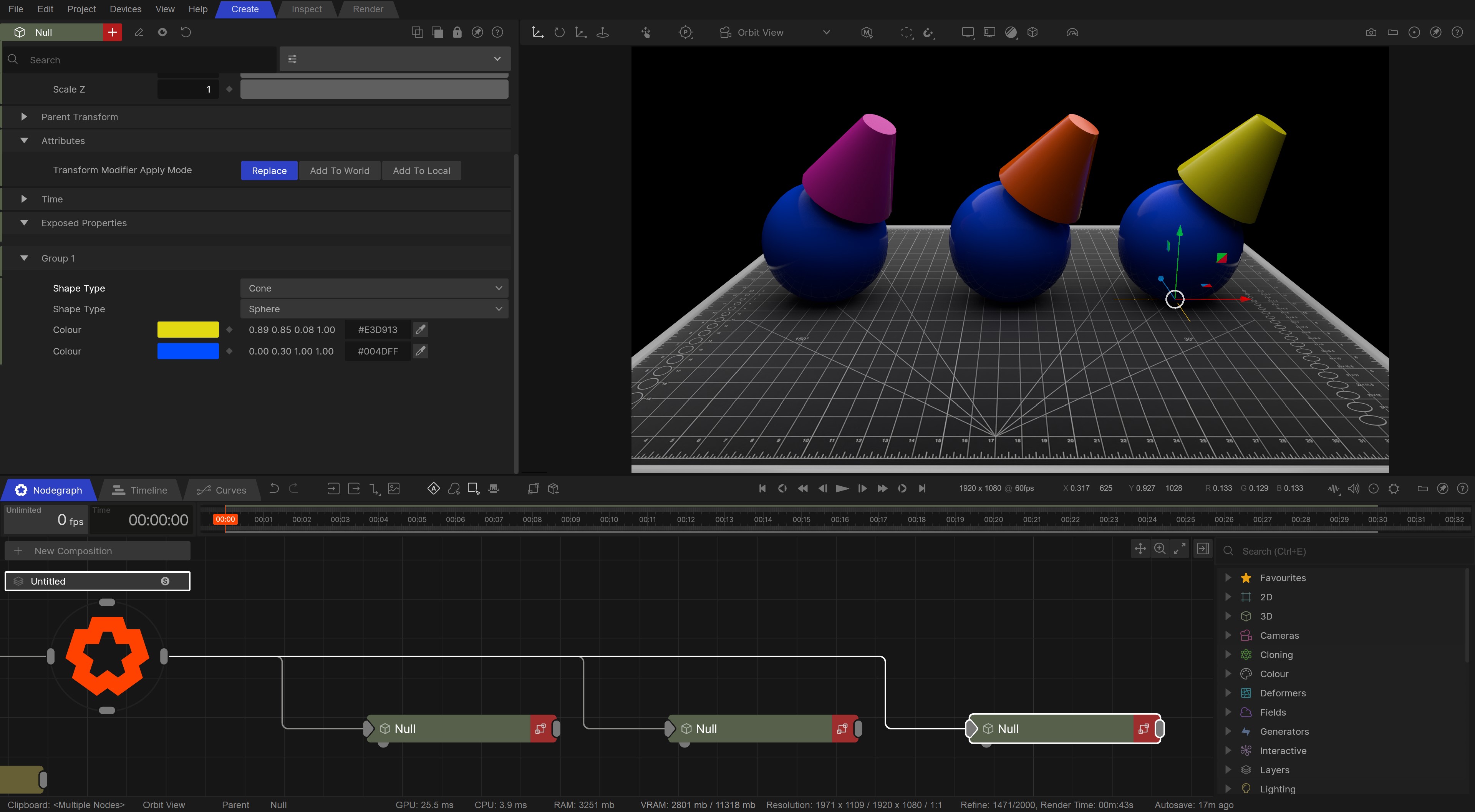Viewport: 1475px width, 812px height.
Task: Open the Project menu
Action: click(81, 9)
